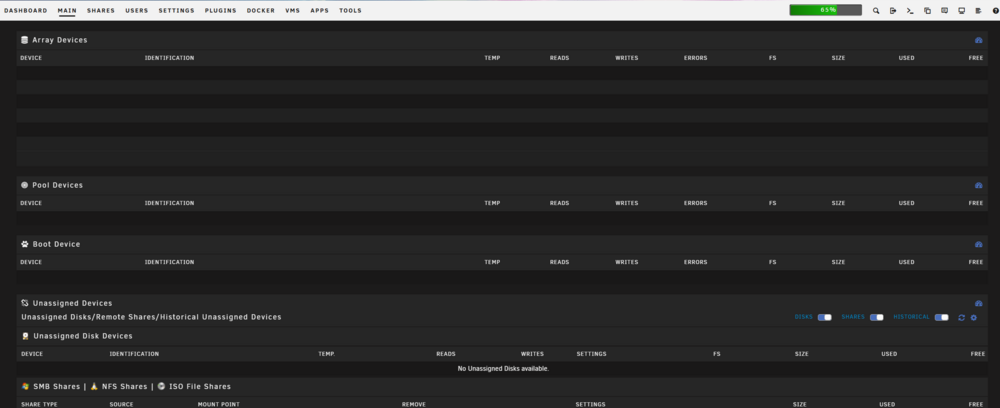
Task: Click the NFS Shares Linux penguin icon
Action: pos(94,386)
